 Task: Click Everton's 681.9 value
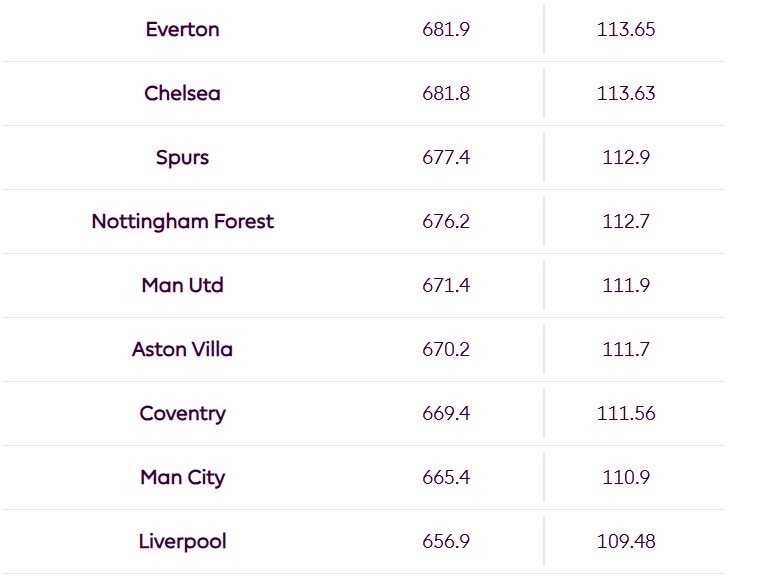pos(446,30)
